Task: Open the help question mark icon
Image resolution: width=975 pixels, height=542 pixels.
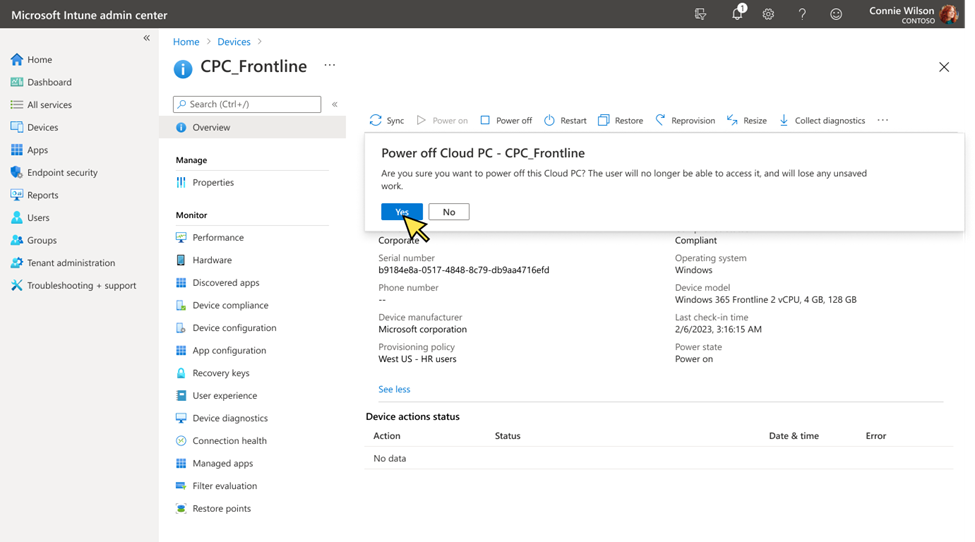Action: pos(802,14)
